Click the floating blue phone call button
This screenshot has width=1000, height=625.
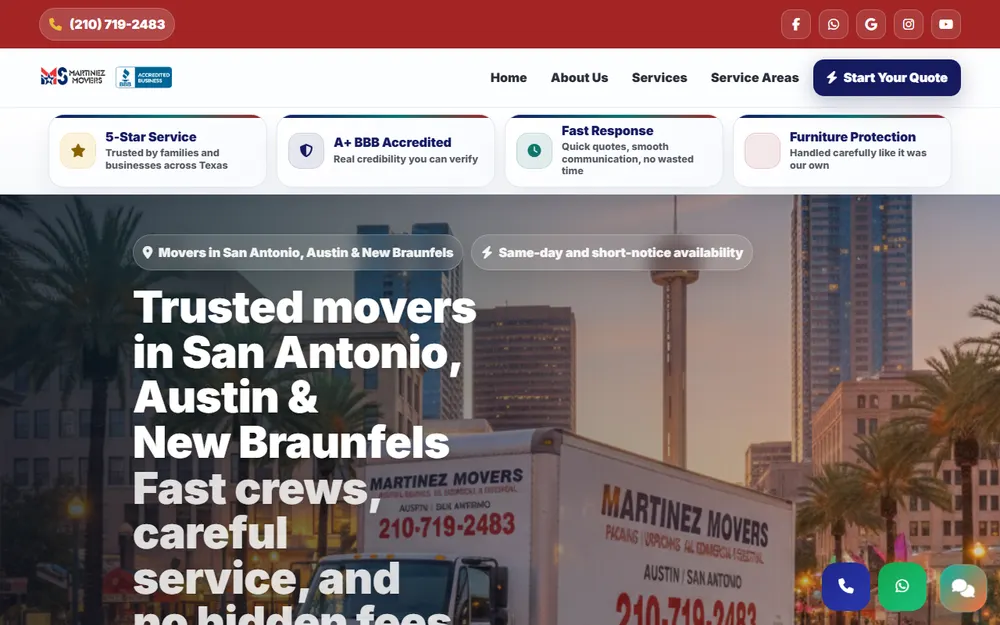pos(846,587)
